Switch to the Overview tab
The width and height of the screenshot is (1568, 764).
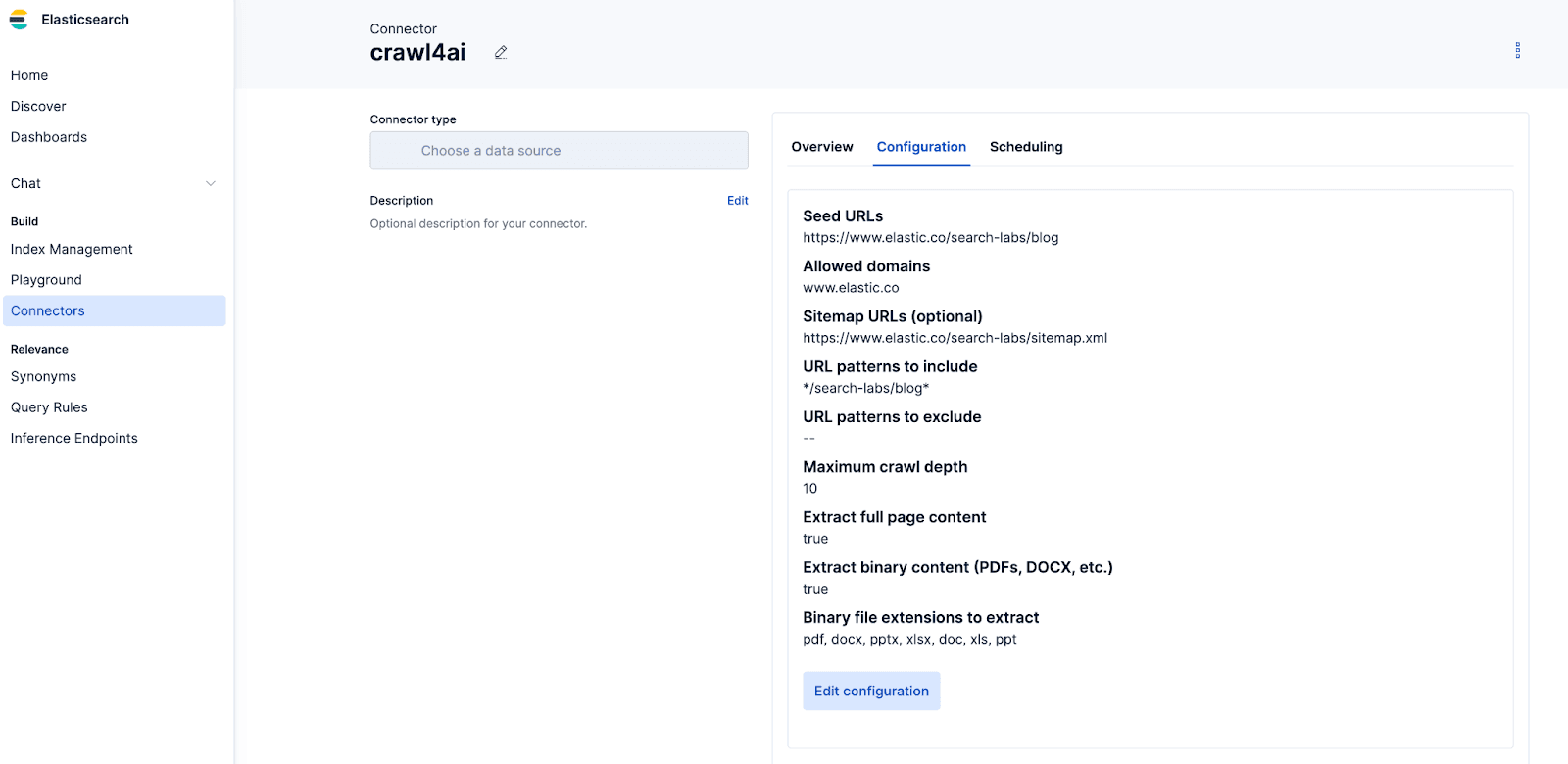(822, 147)
